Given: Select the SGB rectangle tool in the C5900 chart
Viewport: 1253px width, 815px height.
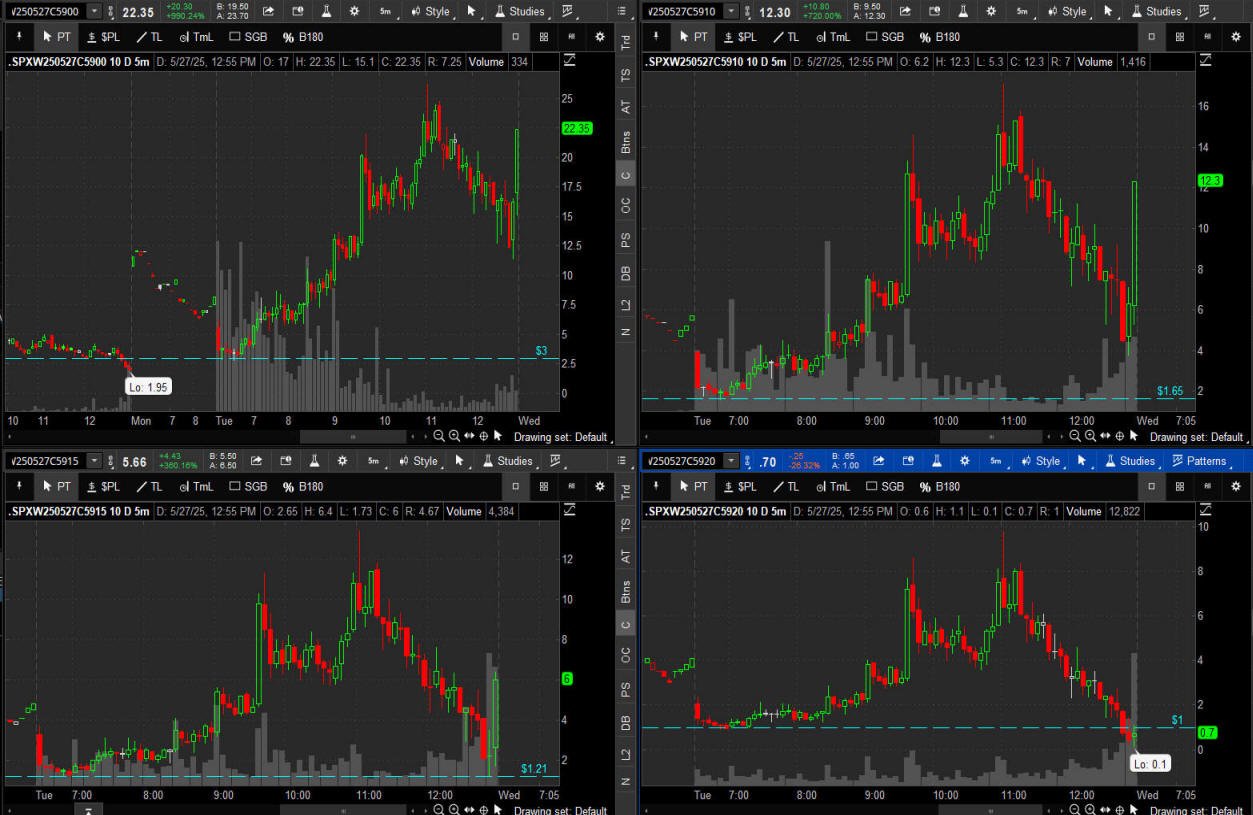Looking at the screenshot, I should coord(248,36).
